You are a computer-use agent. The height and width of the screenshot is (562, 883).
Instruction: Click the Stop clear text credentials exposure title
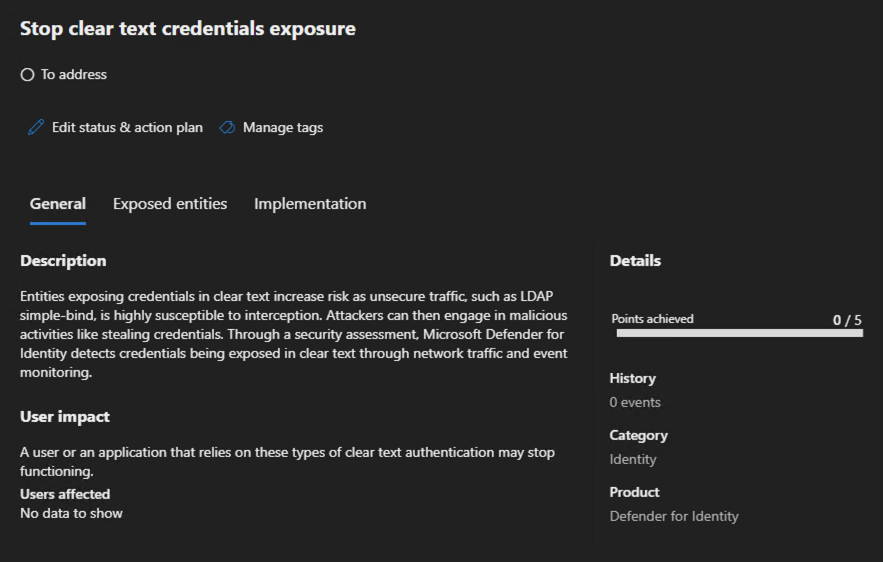pyautogui.click(x=188, y=29)
